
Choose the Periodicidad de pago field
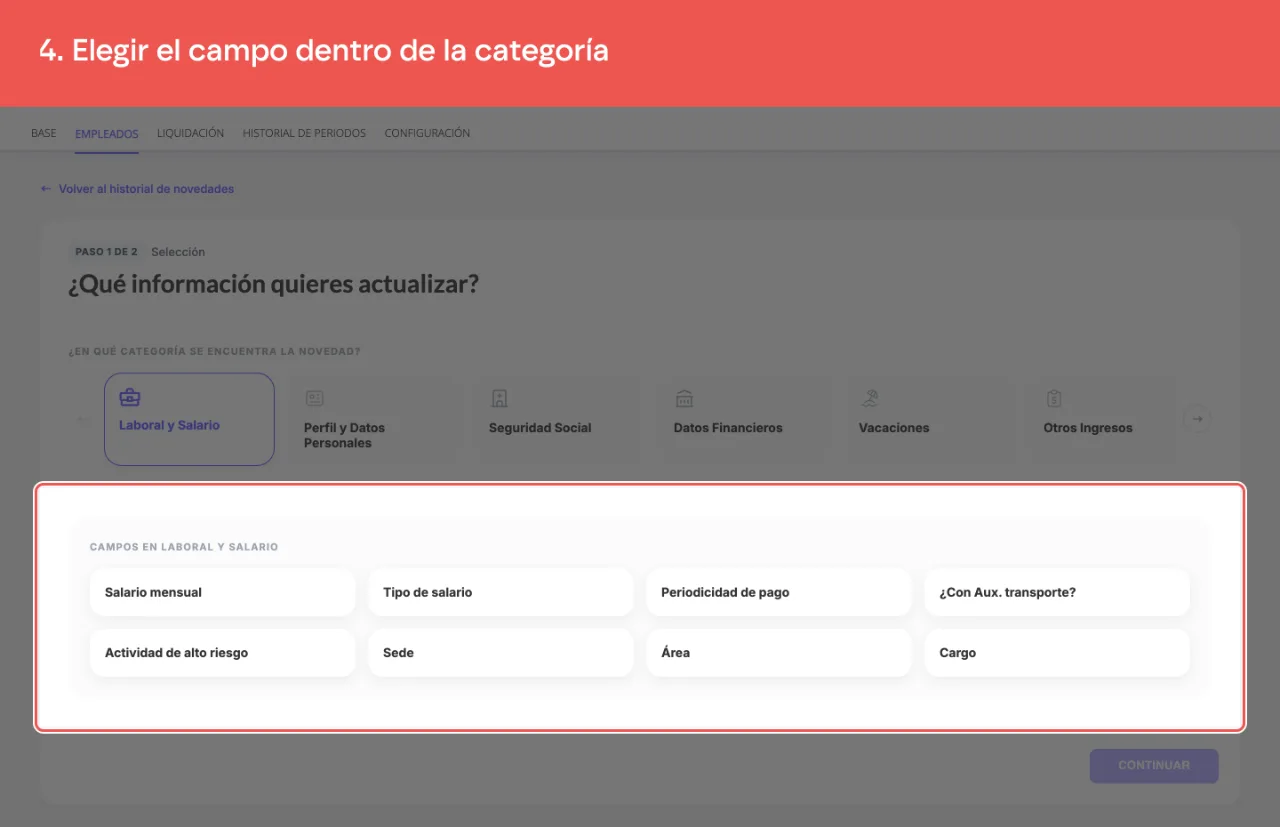(x=779, y=592)
